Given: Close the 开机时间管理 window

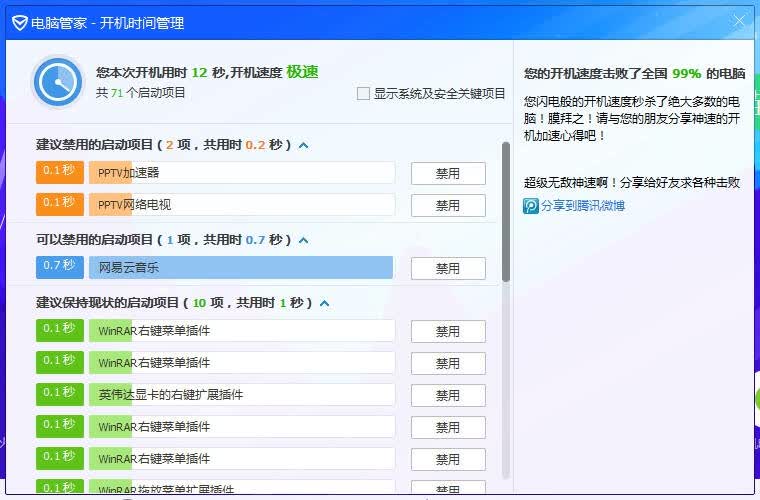Looking at the screenshot, I should click(739, 21).
